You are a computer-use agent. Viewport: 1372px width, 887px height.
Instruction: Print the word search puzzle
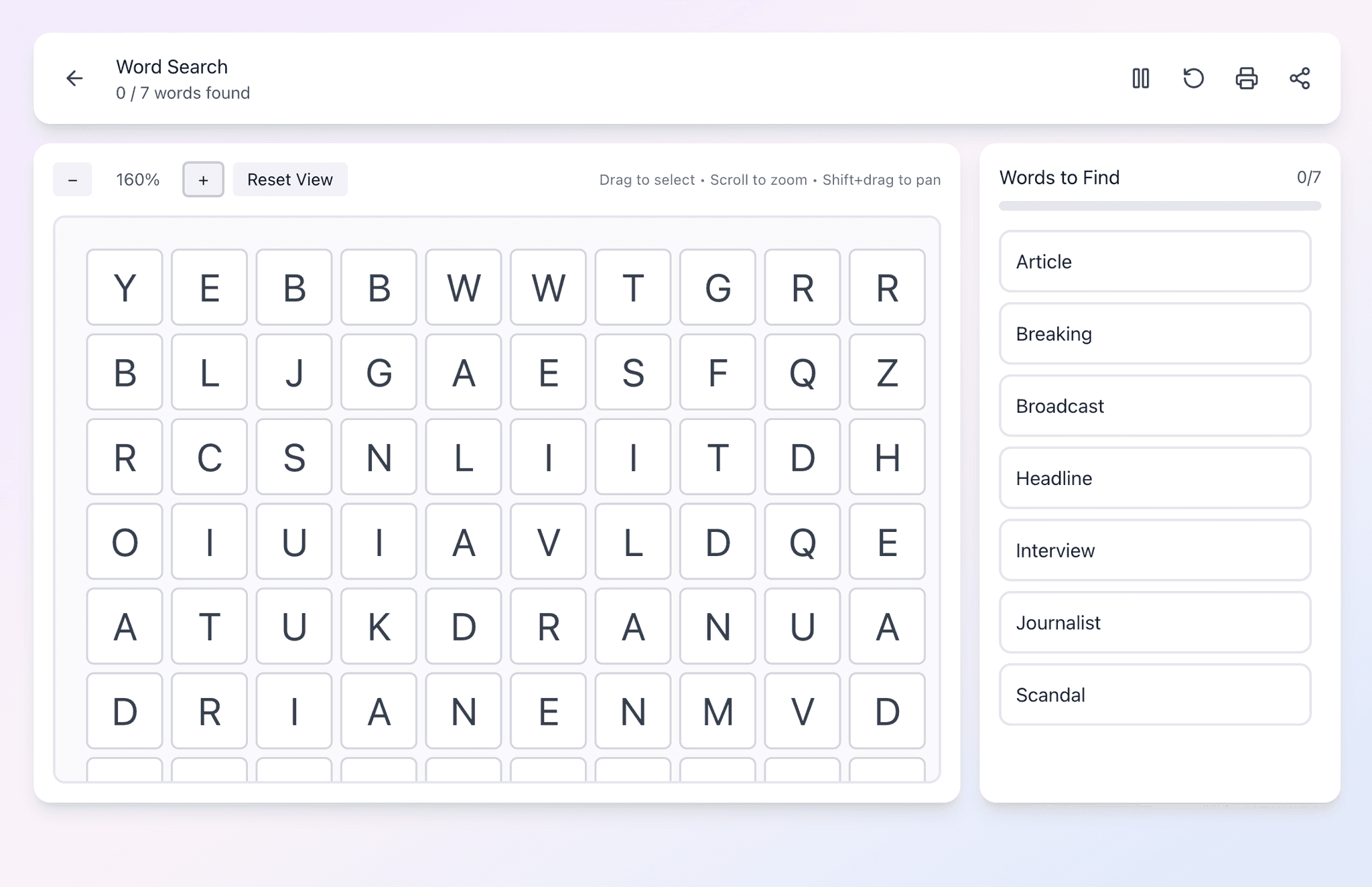coord(1246,78)
